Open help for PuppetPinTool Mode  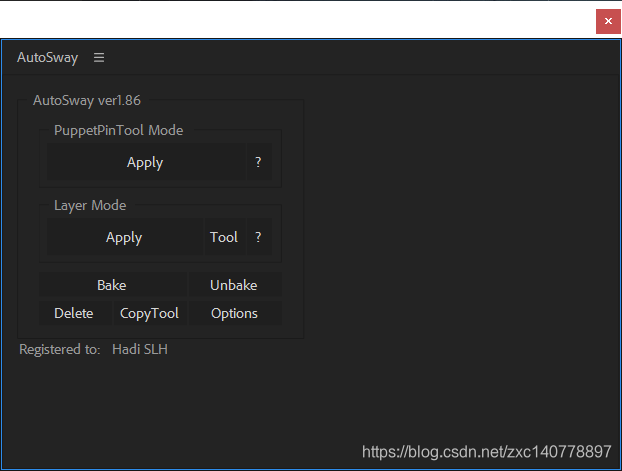259,161
